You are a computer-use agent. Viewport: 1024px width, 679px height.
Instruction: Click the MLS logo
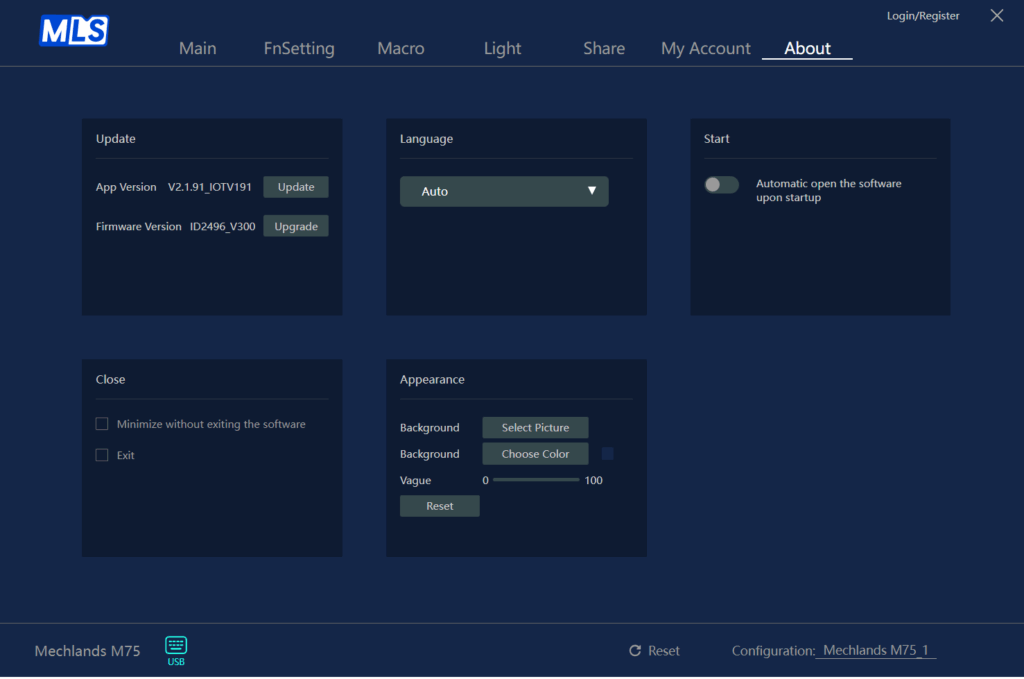click(x=74, y=31)
